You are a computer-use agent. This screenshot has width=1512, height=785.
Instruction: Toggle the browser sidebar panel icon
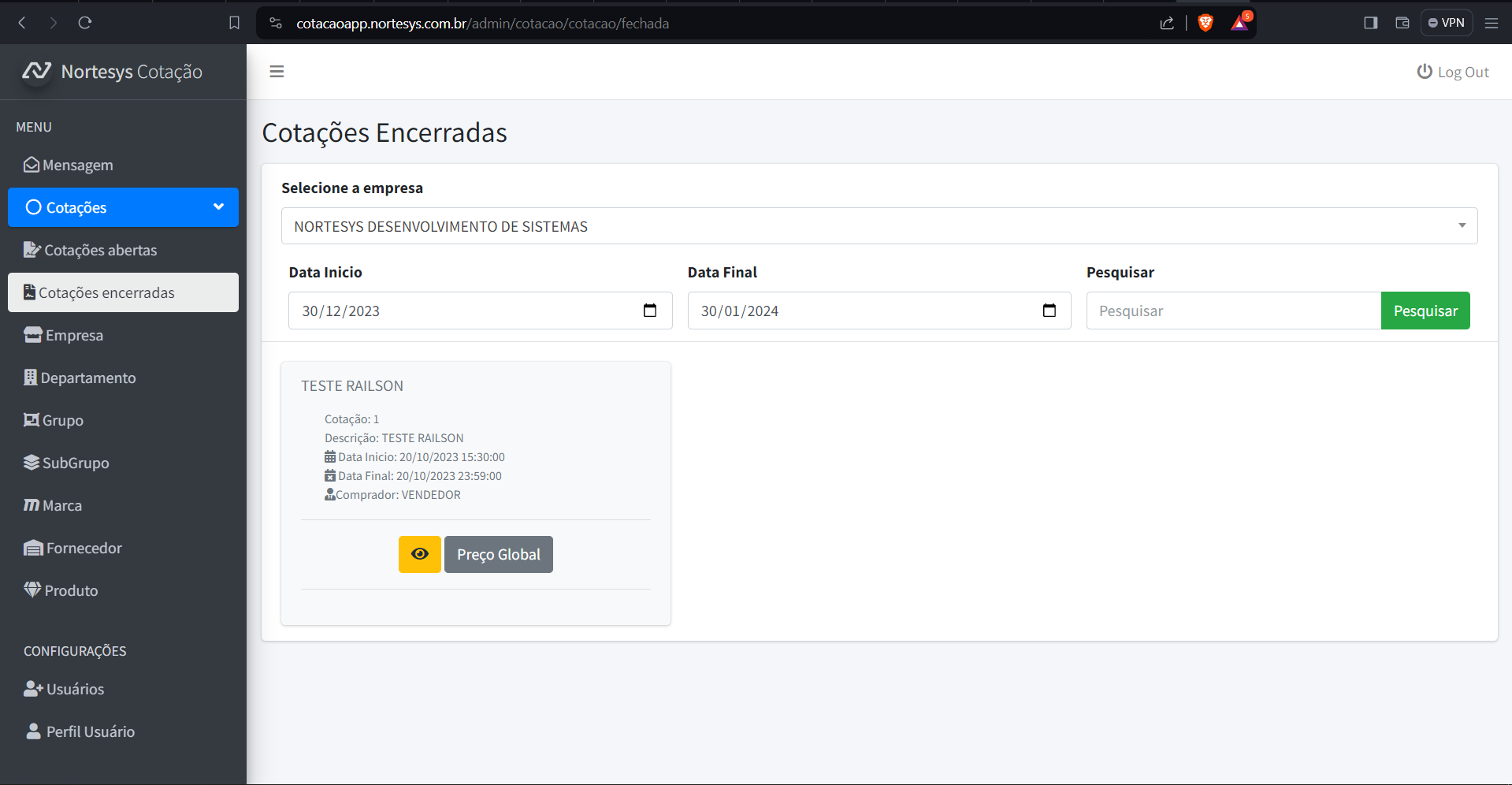(1370, 23)
